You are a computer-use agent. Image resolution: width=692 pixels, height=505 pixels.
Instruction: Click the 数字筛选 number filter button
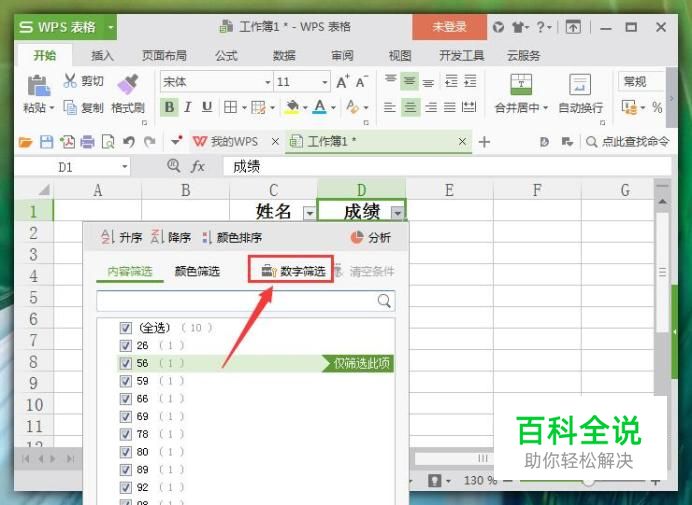[x=291, y=269]
